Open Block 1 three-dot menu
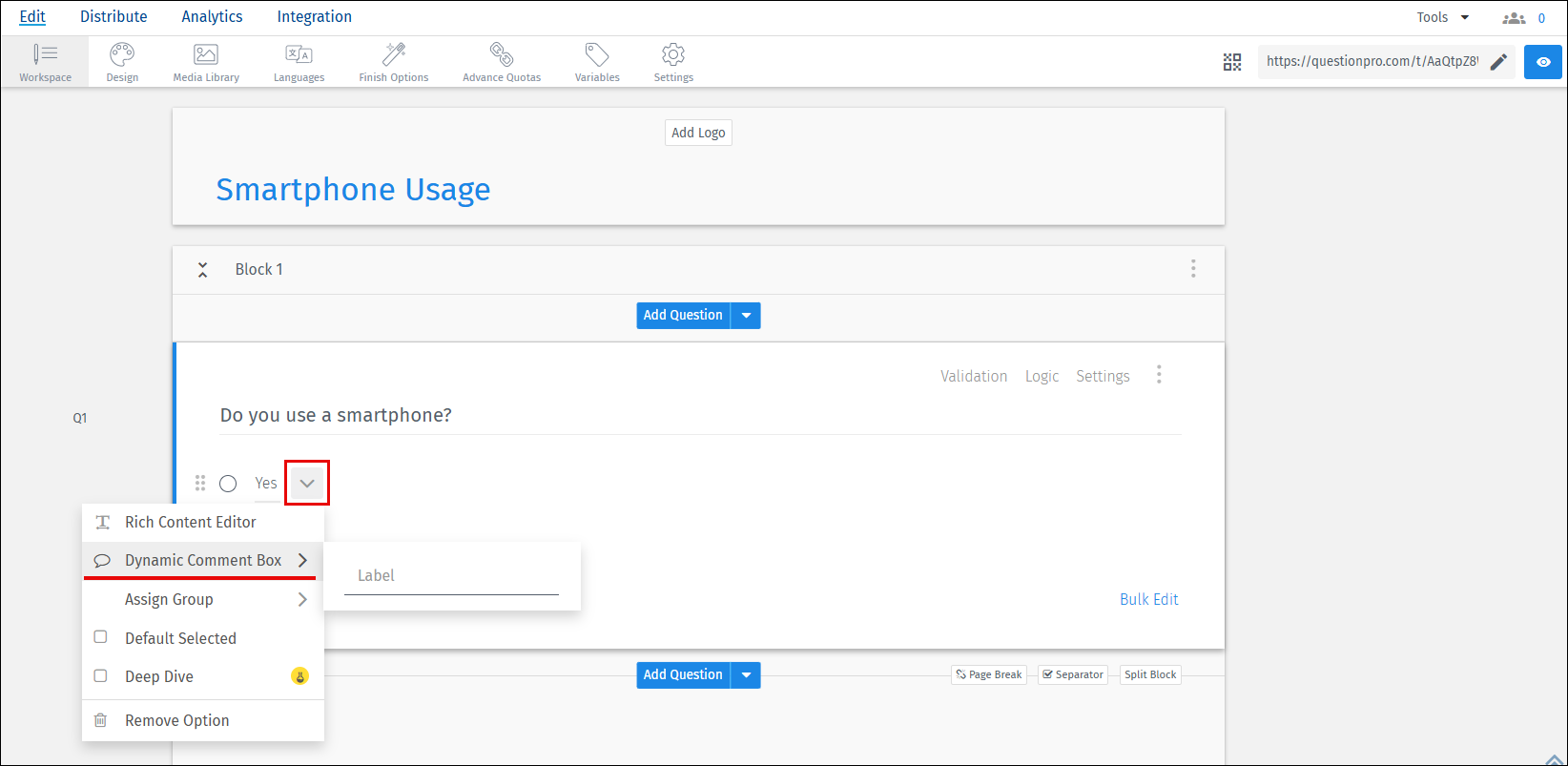The height and width of the screenshot is (766, 1568). pos(1193,269)
